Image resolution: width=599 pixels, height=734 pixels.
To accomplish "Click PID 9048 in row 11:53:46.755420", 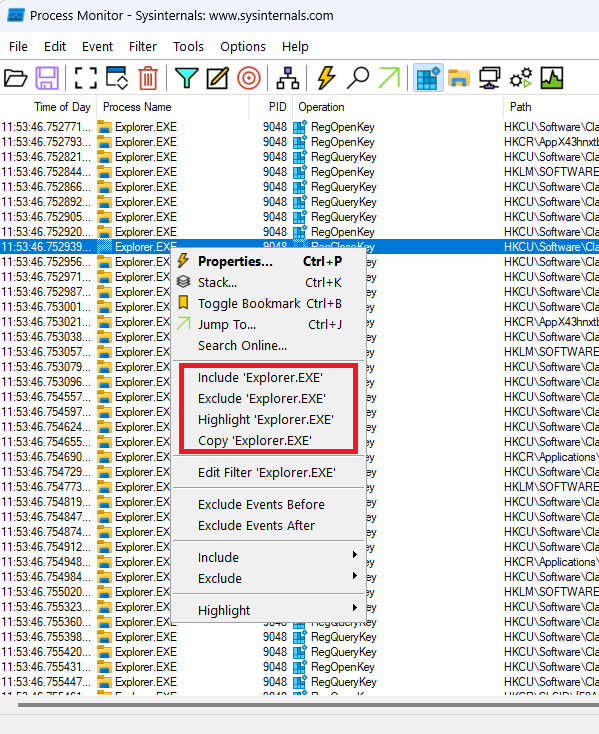I will (275, 652).
